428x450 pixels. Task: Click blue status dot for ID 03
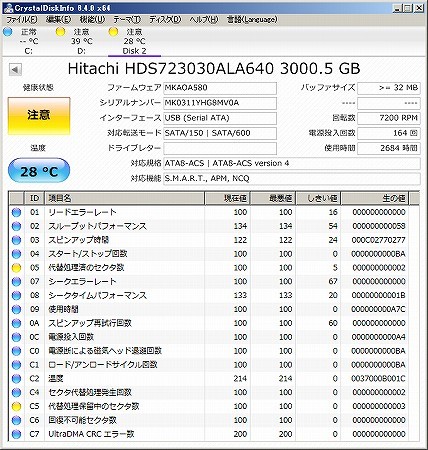pyautogui.click(x=16, y=240)
